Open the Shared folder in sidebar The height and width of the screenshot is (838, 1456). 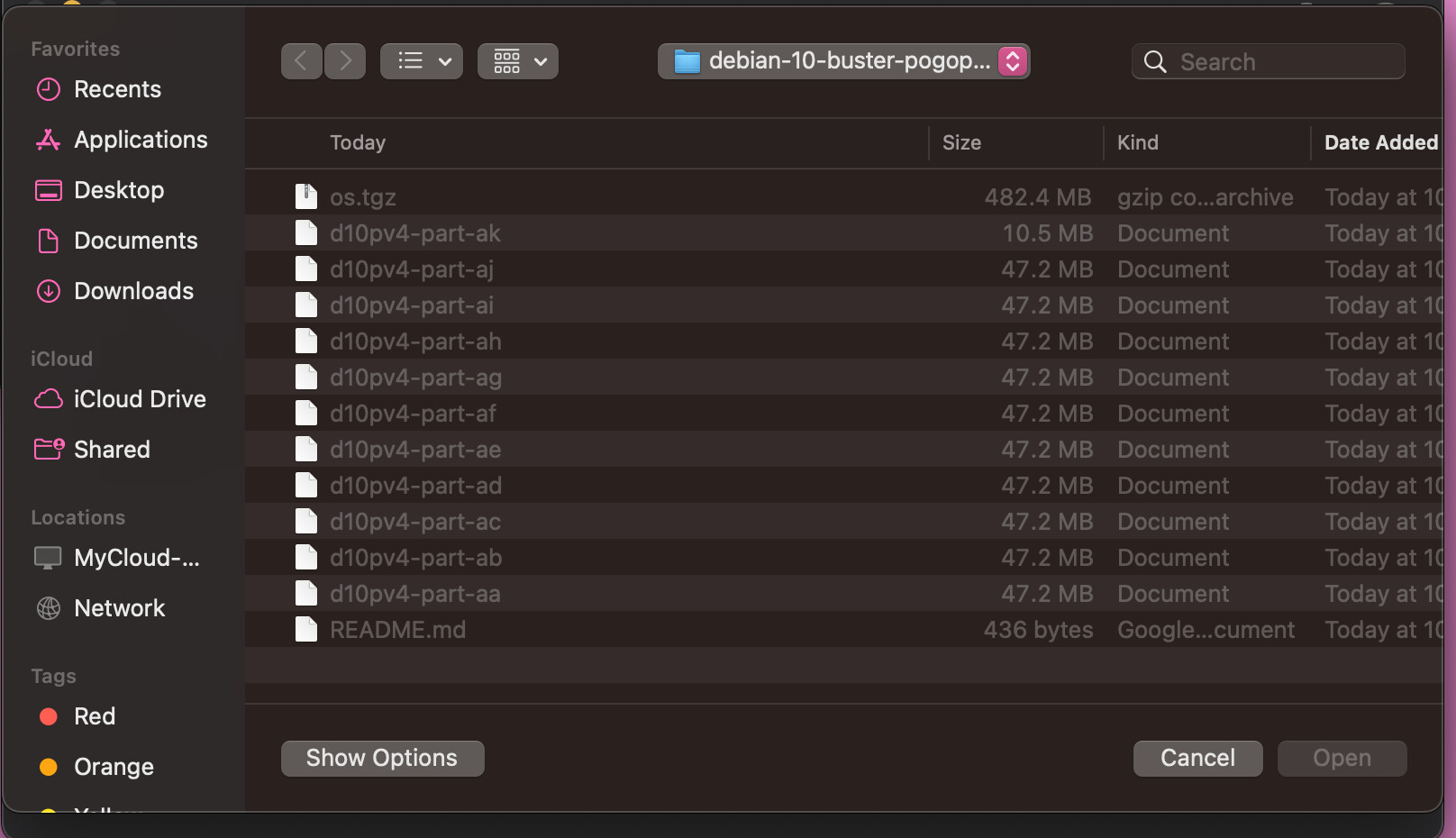(112, 450)
